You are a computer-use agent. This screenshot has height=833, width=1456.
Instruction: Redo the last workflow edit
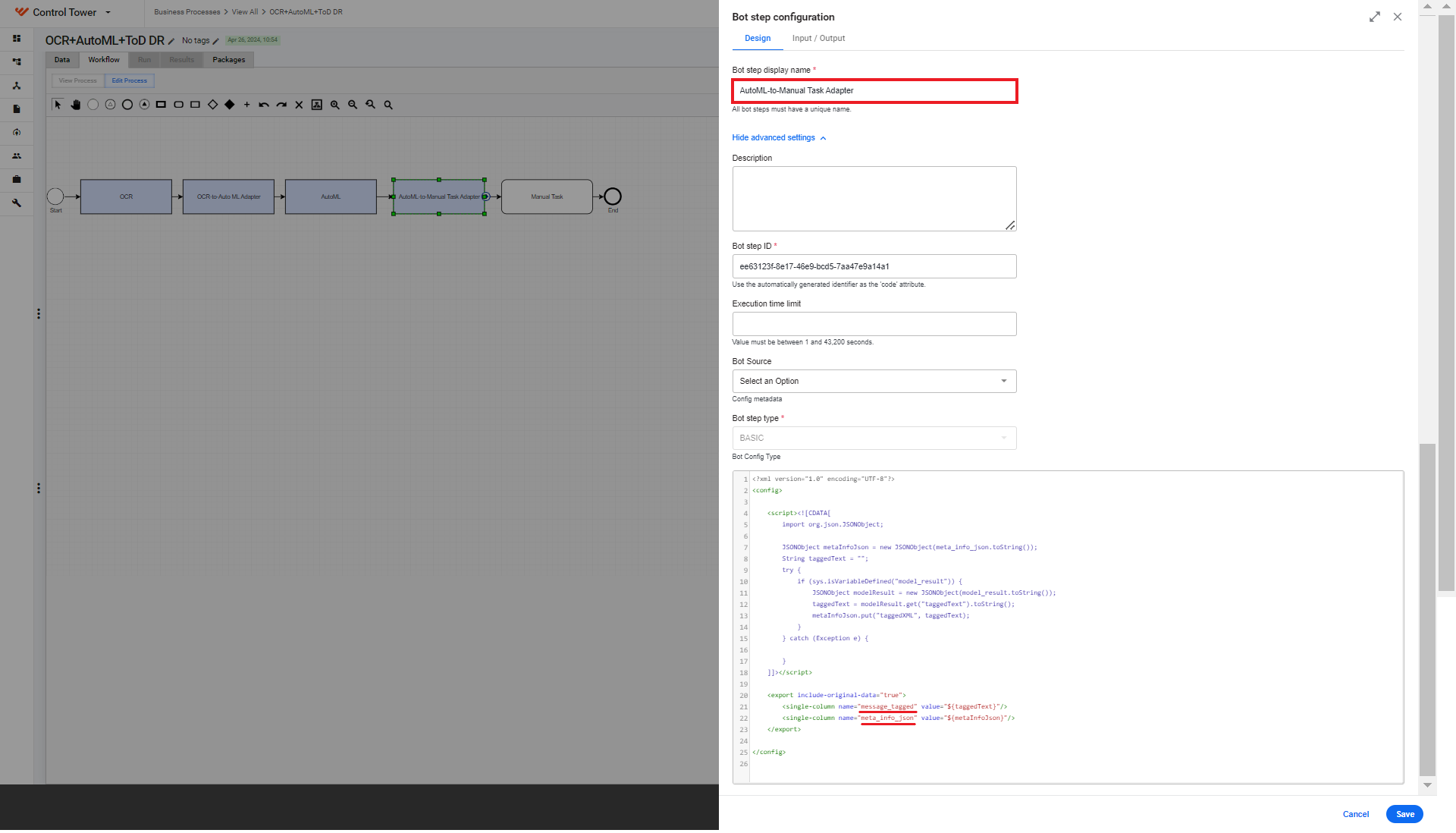tap(281, 105)
